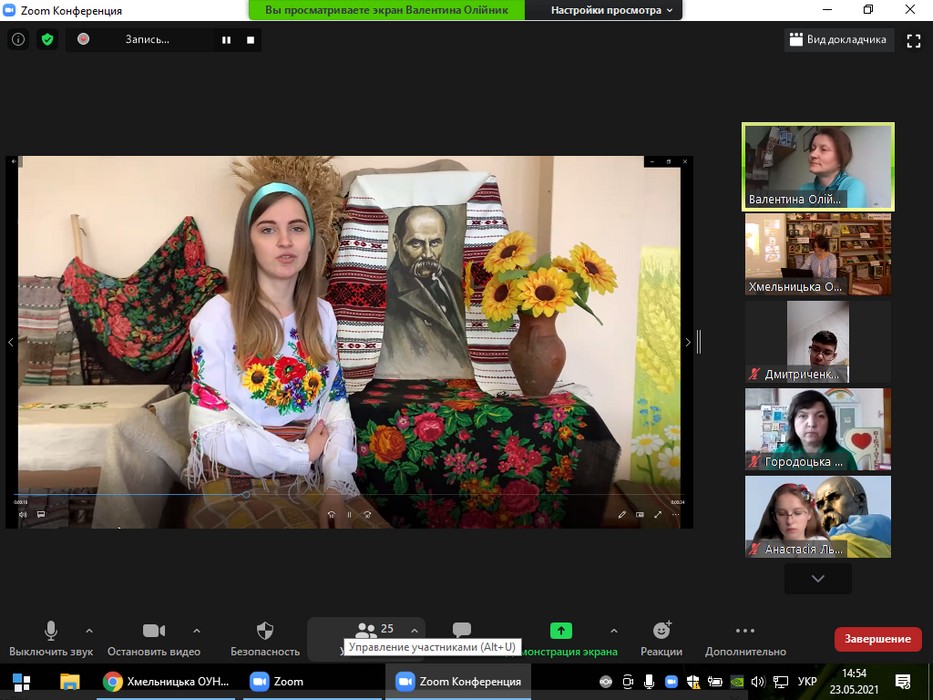Click the back arrow in shared player
This screenshot has height=700, width=933.
[12, 161]
